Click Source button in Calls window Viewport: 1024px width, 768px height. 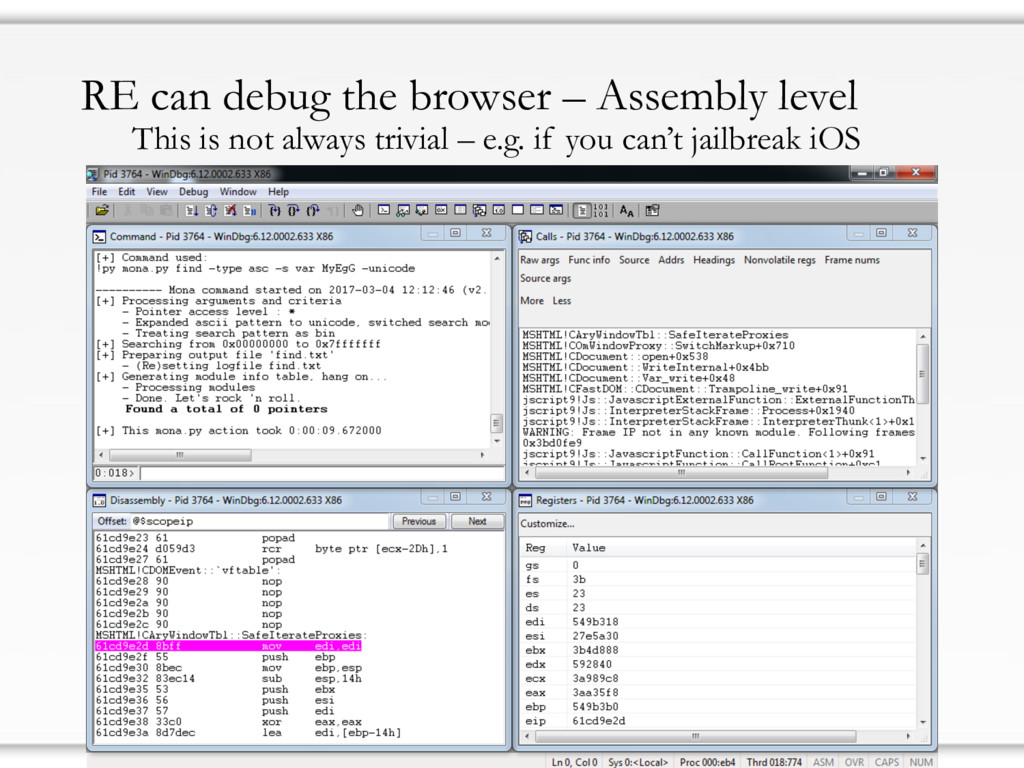click(x=634, y=260)
